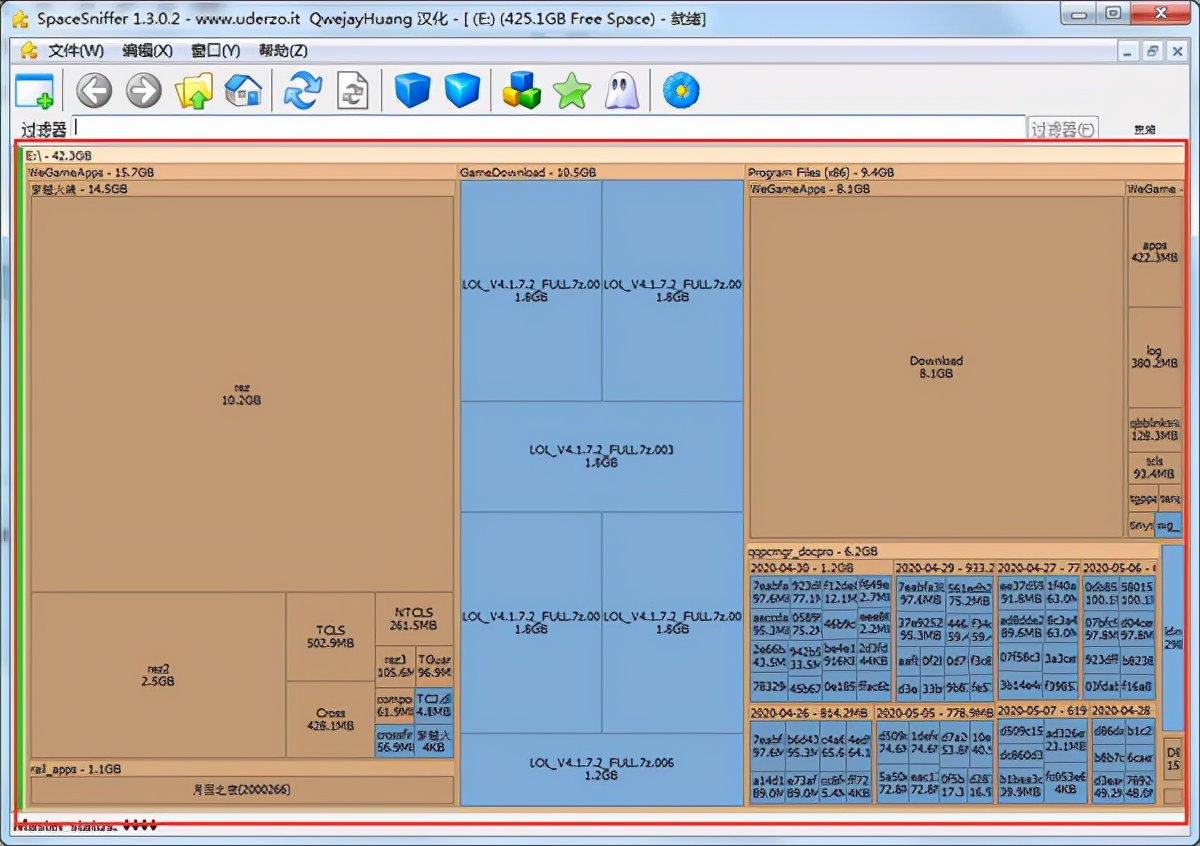This screenshot has height=846, width=1200.
Task: Click the Home house icon
Action: (243, 91)
